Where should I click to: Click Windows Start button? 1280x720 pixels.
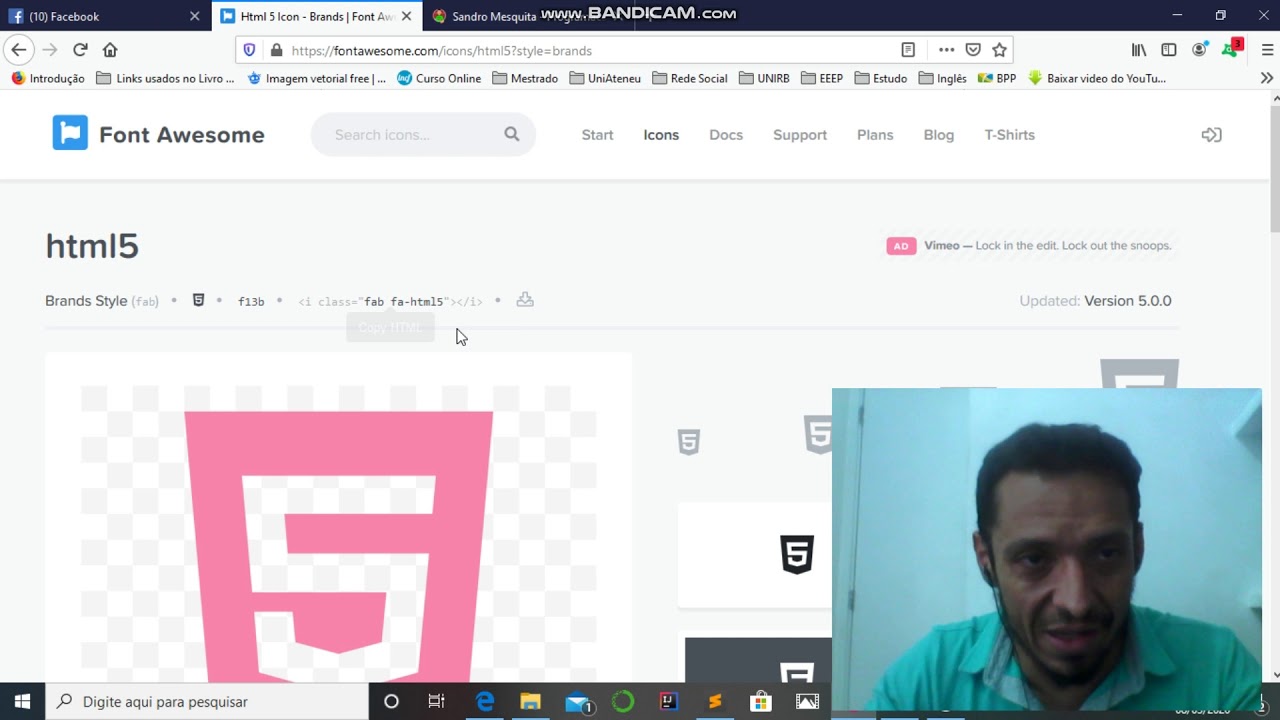(22, 702)
